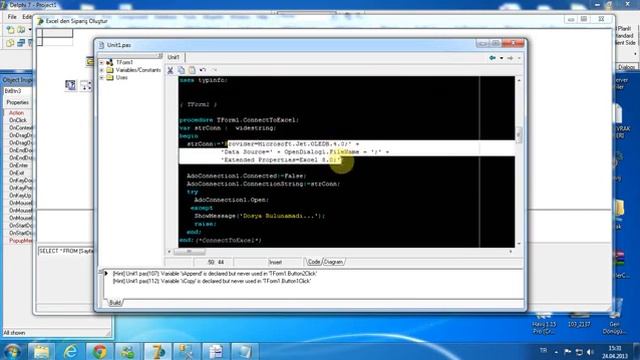Switch to the Unit1 editor tab

click(173, 57)
